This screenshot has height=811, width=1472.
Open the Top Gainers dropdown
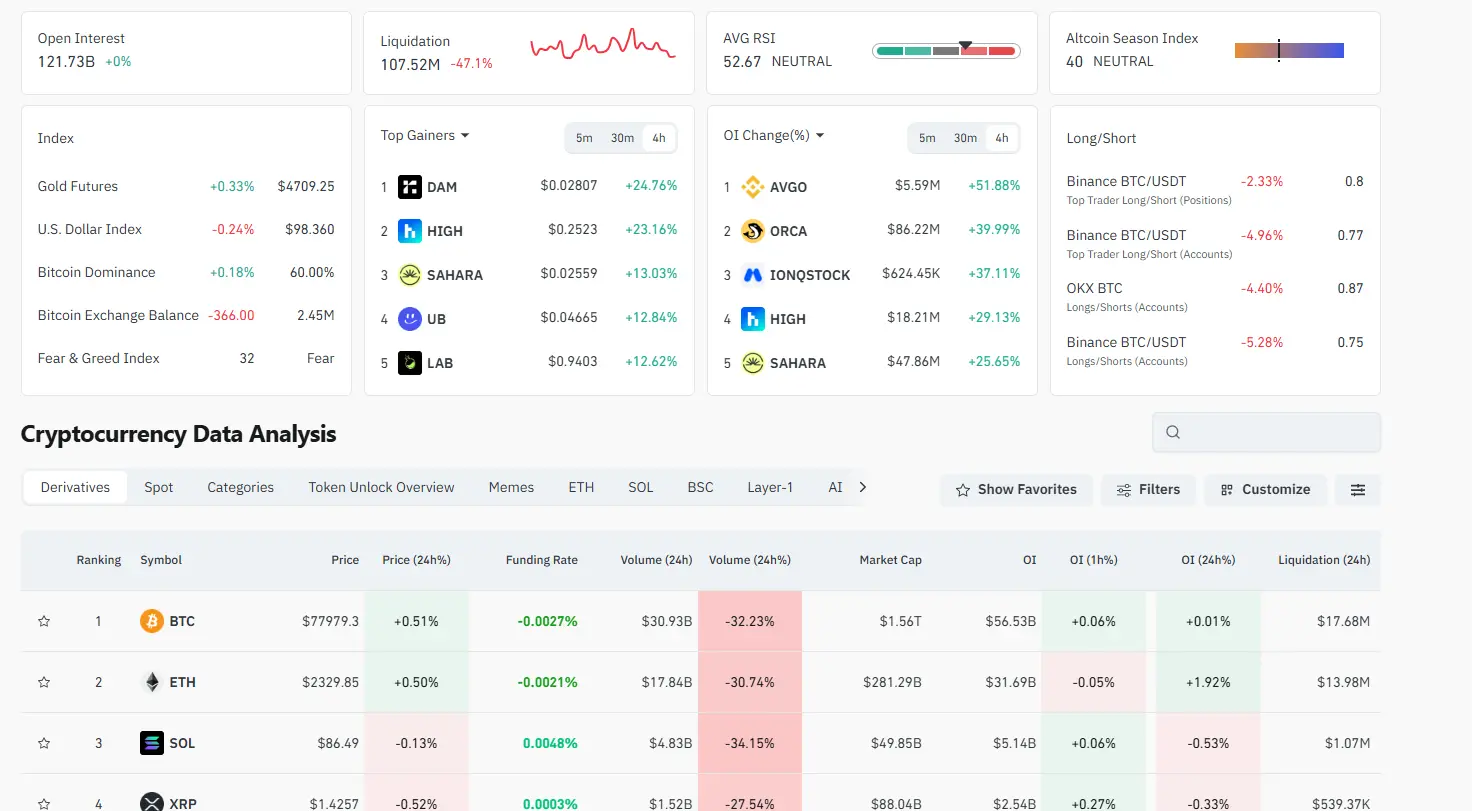click(425, 135)
